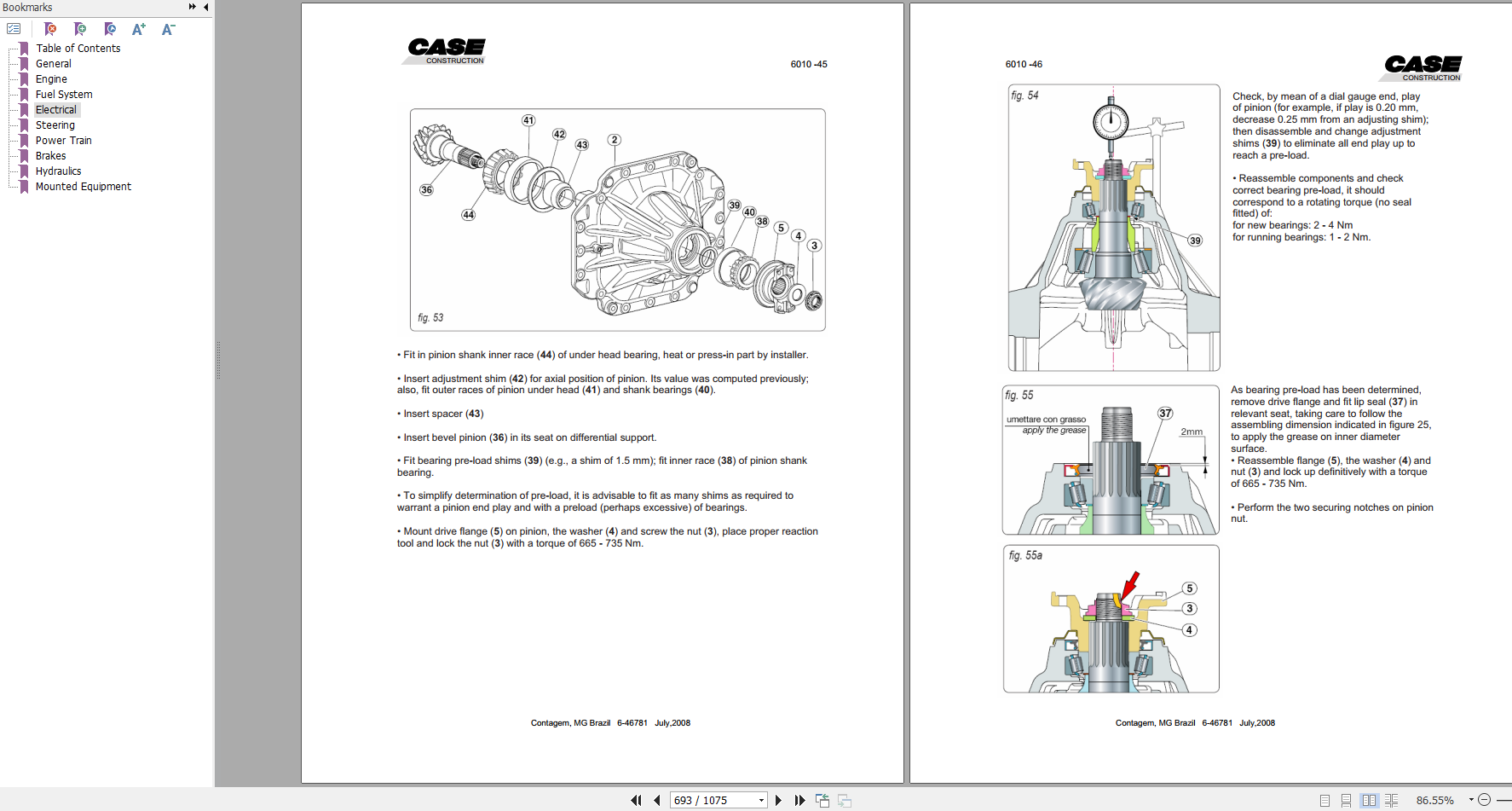
Task: Switch to single page view
Action: pos(1324,800)
